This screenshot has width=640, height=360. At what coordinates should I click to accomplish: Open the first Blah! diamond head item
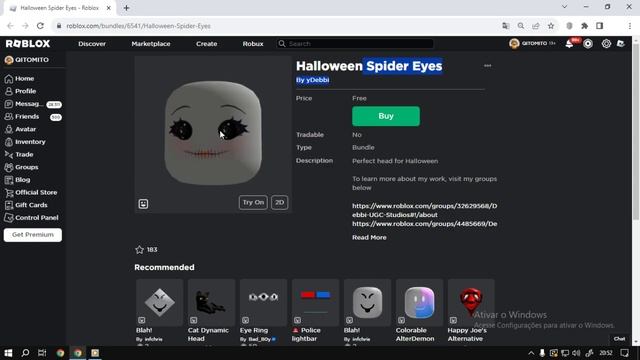point(159,302)
